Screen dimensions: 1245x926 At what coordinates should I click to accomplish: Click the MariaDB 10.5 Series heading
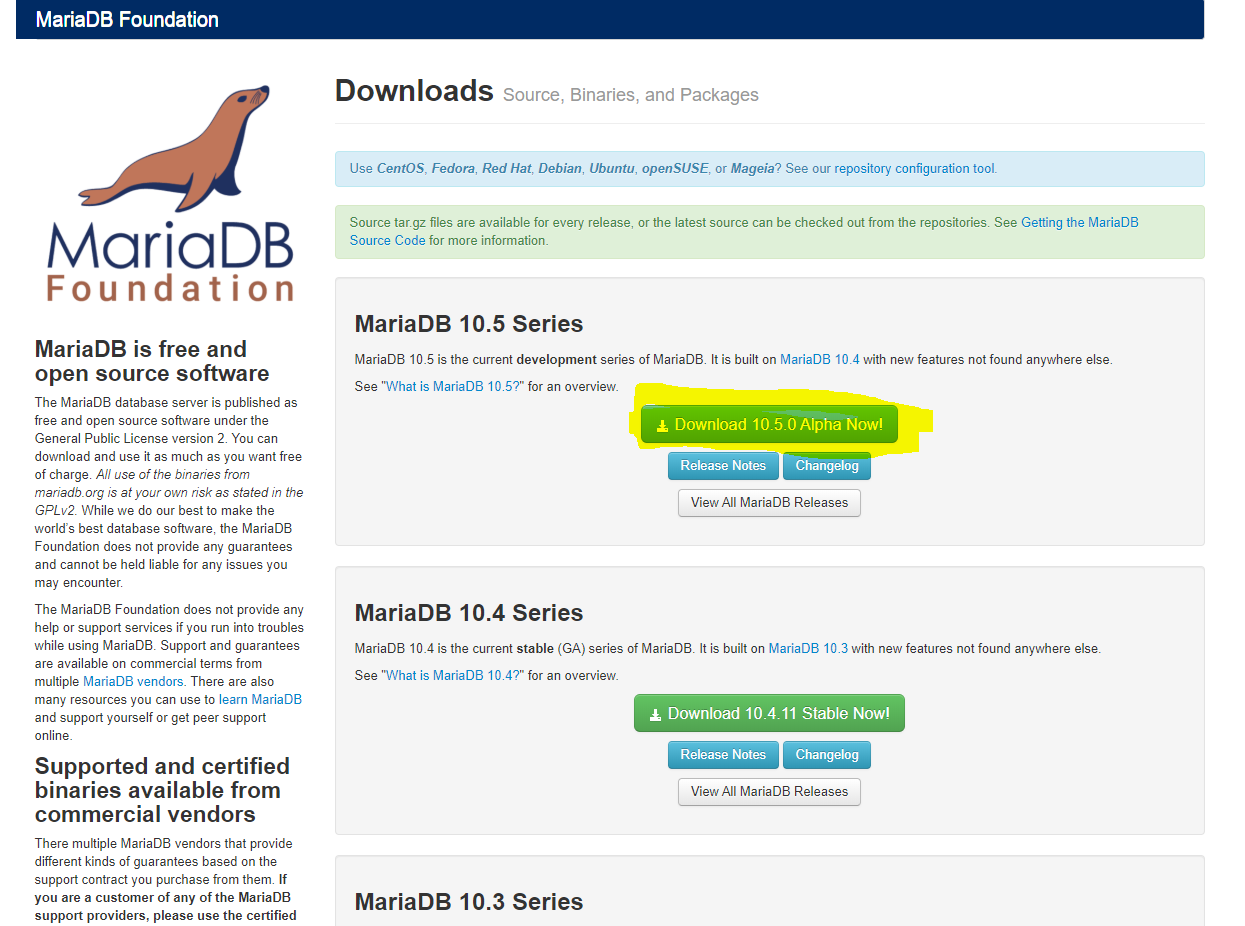(x=469, y=324)
